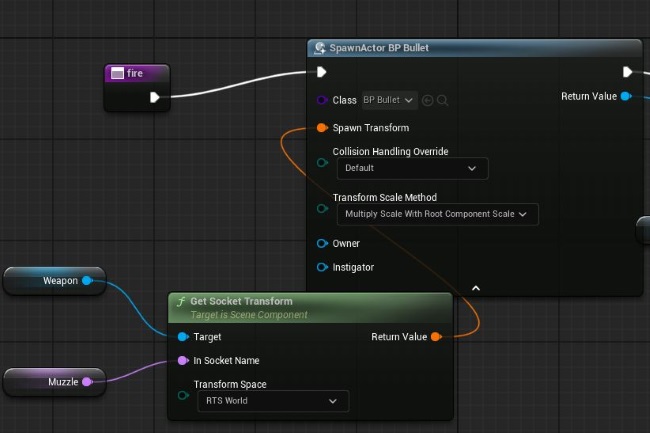Open the Transform Scale Method dropdown
Viewport: 650px width, 433px height.
click(438, 214)
